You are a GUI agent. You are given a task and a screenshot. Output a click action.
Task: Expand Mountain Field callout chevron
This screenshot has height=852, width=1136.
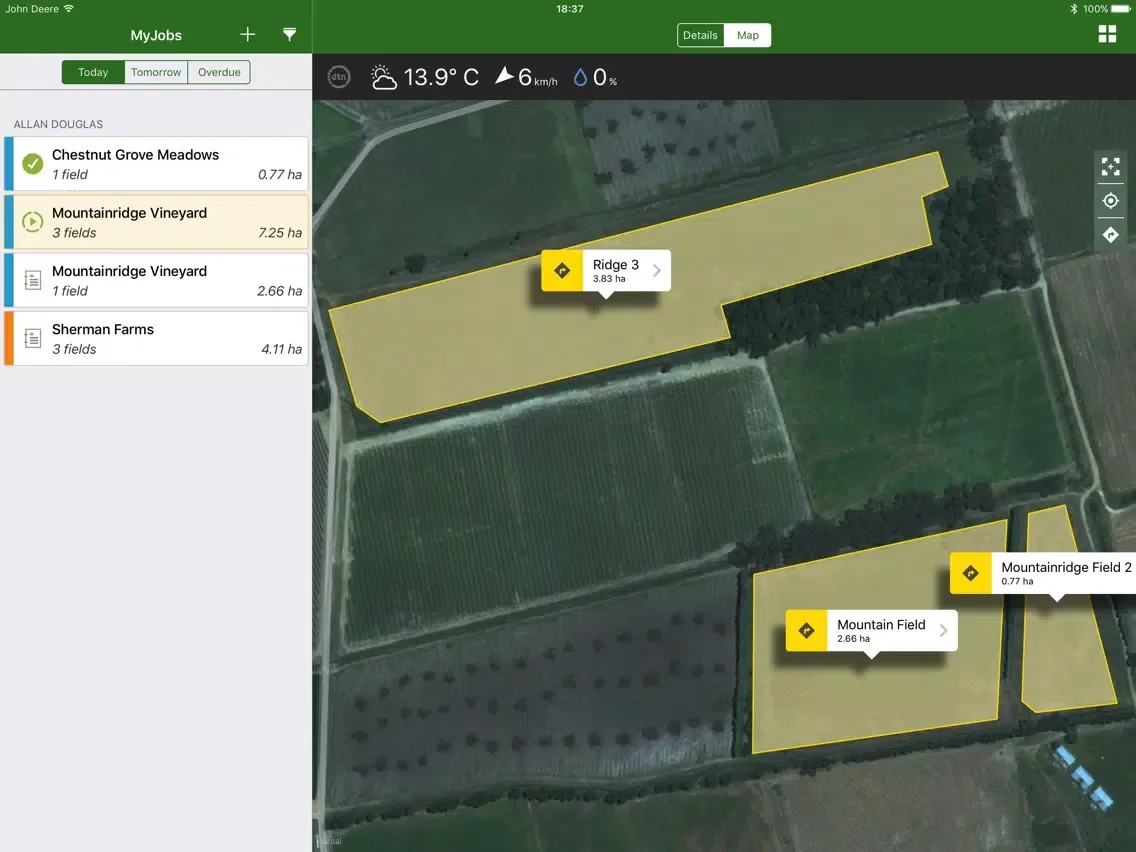(x=943, y=630)
